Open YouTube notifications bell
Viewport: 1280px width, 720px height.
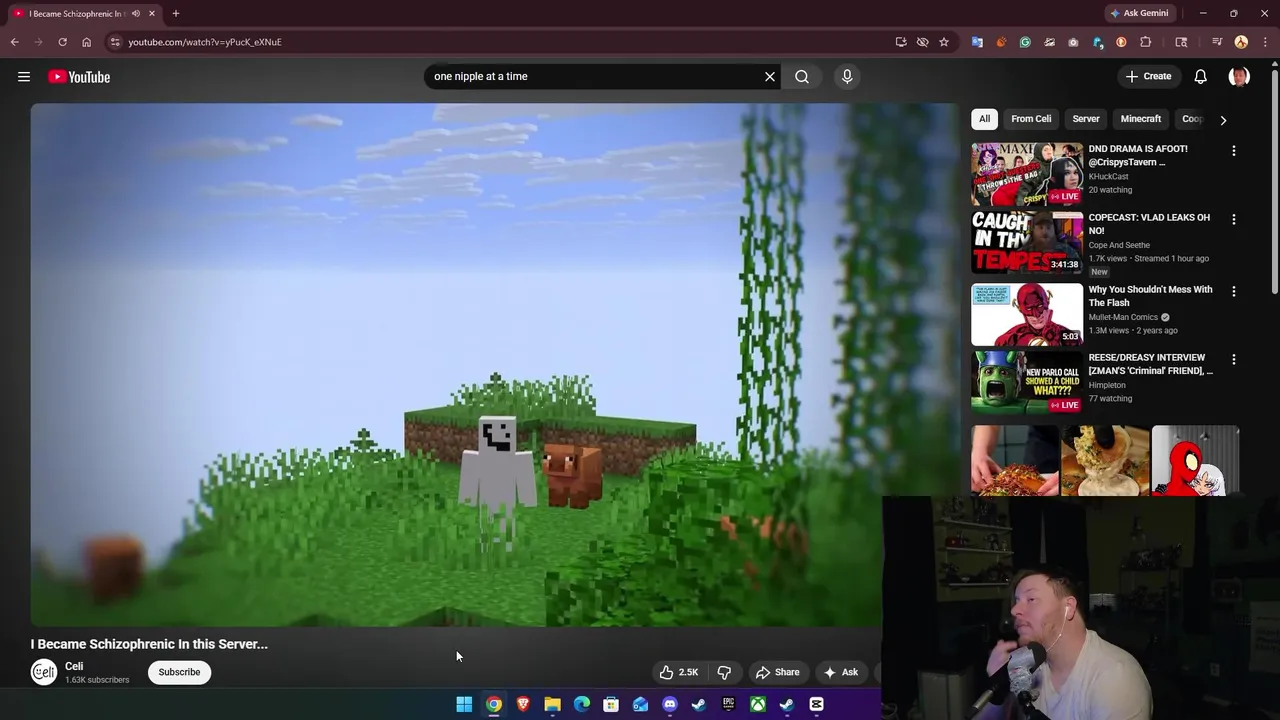click(x=1201, y=76)
